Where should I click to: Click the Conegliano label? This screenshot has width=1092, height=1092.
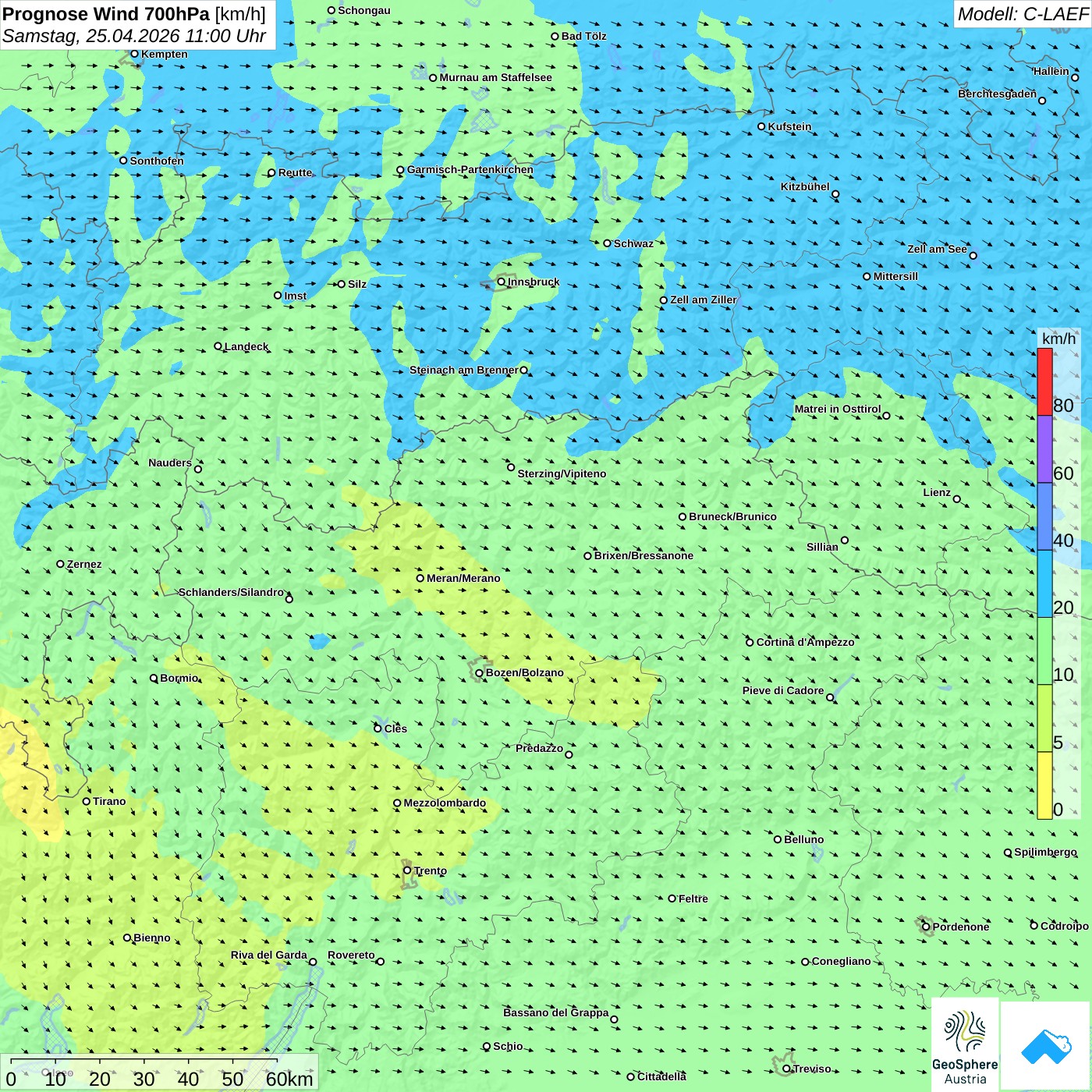(841, 961)
